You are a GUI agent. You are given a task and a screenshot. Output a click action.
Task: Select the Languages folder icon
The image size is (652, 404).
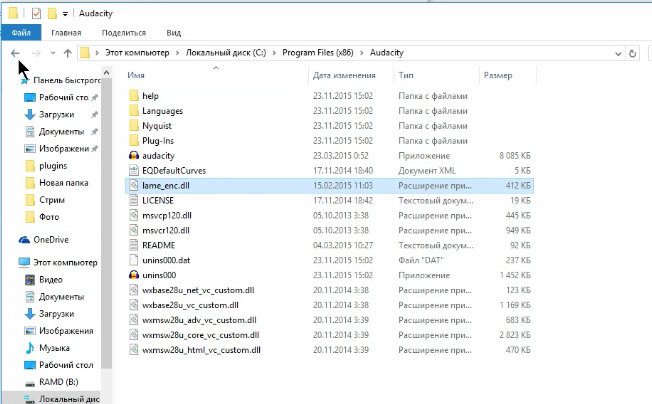pyautogui.click(x=133, y=111)
